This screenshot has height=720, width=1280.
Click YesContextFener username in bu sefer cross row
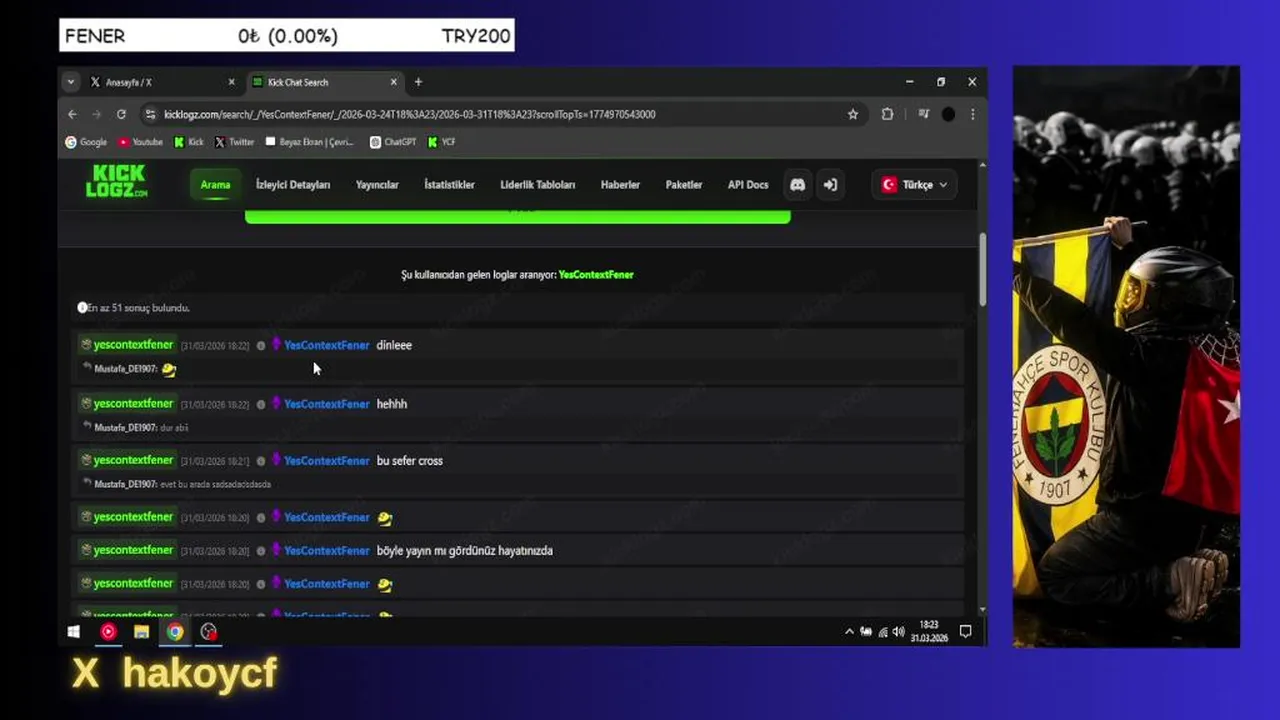[x=326, y=461]
